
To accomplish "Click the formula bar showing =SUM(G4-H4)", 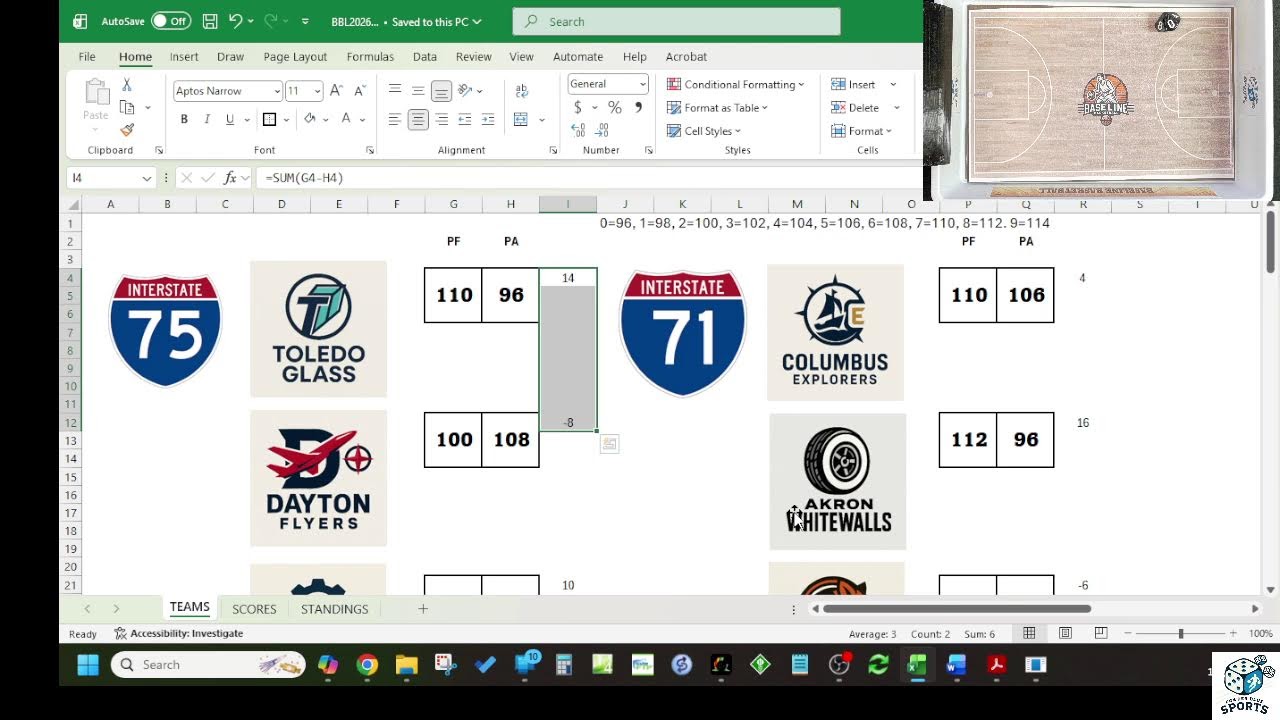I will 590,178.
